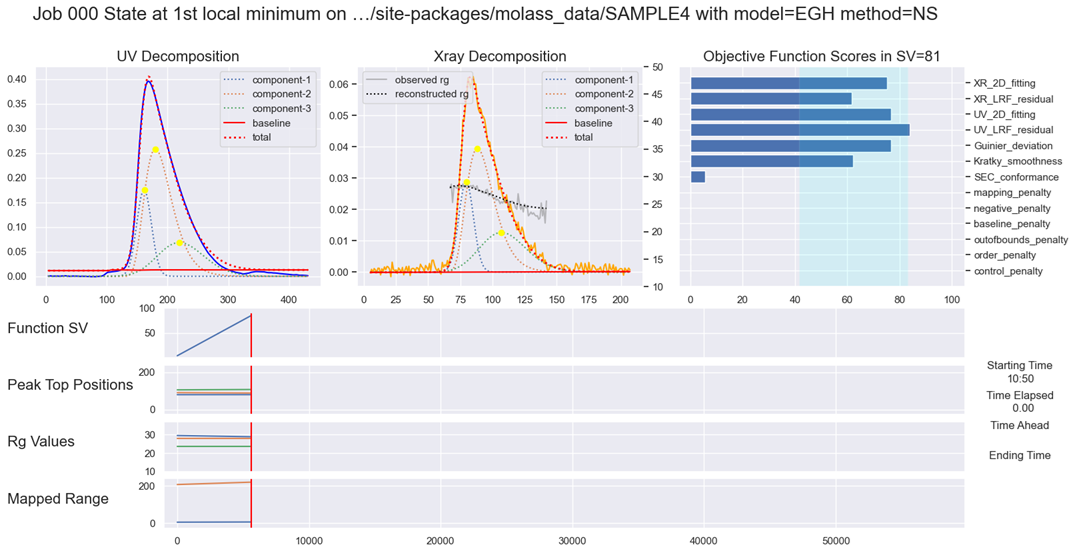The height and width of the screenshot is (553, 1075).
Task: Click the Objective Function Scores title
Action: 821,57
